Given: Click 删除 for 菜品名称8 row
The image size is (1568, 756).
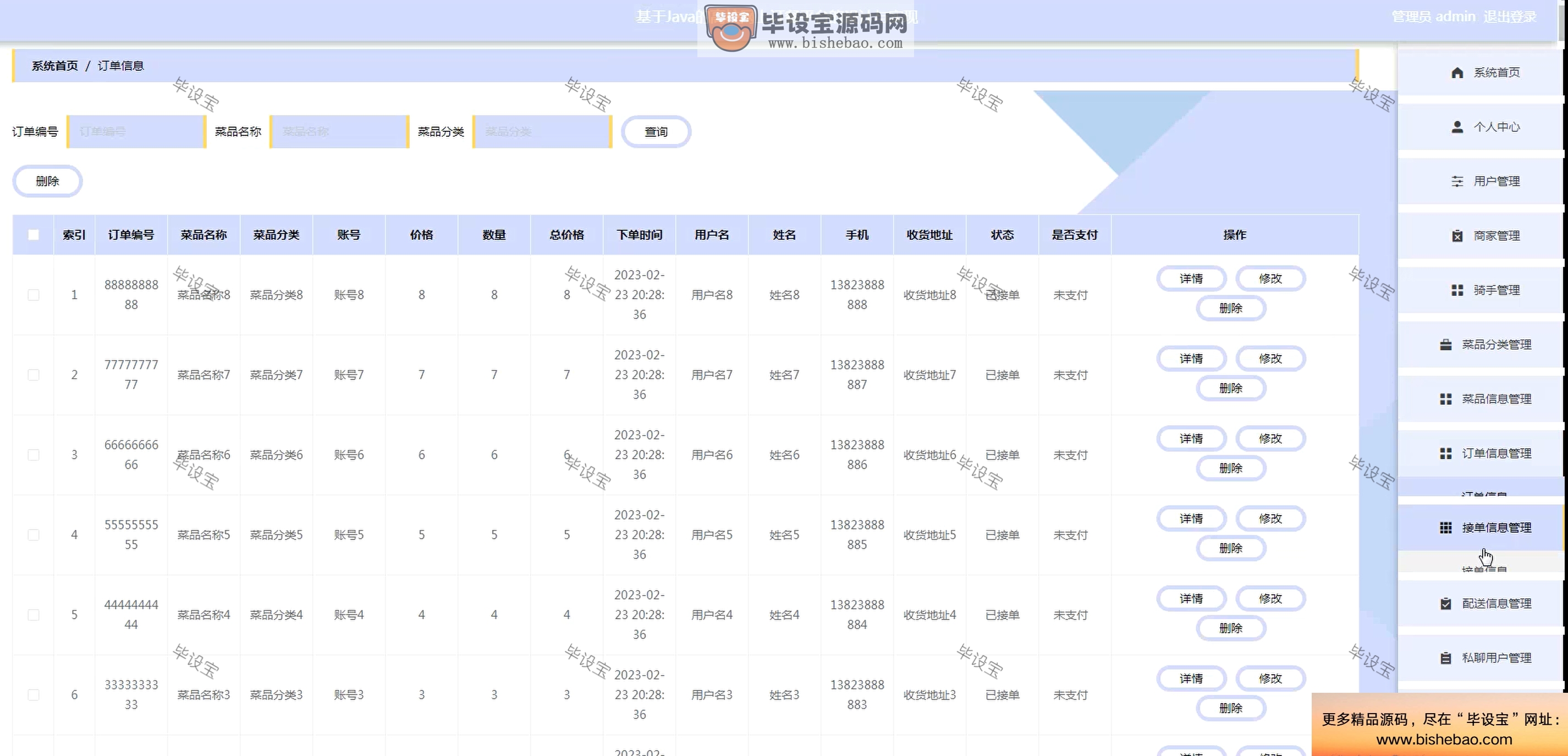Looking at the screenshot, I should tap(1231, 308).
